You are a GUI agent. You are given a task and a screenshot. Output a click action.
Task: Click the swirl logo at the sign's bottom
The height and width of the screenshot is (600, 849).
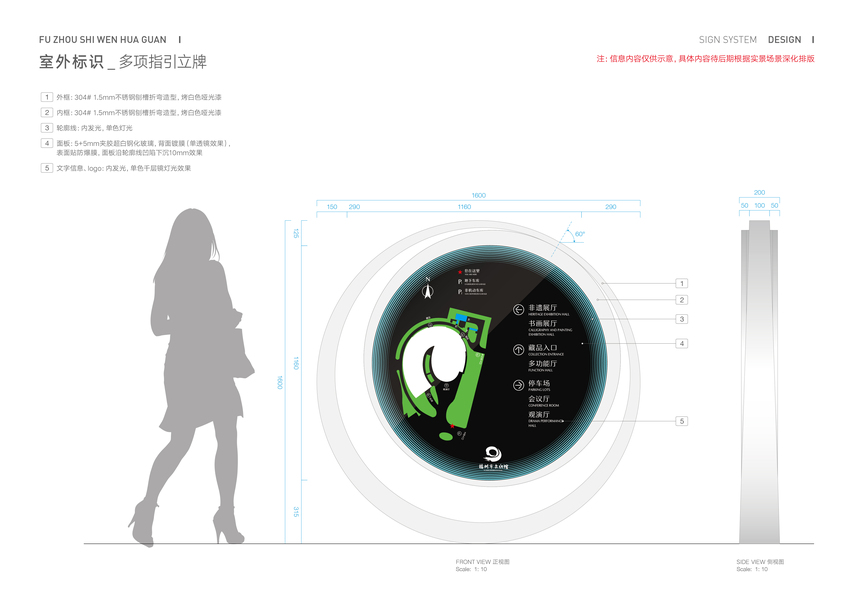click(493, 453)
